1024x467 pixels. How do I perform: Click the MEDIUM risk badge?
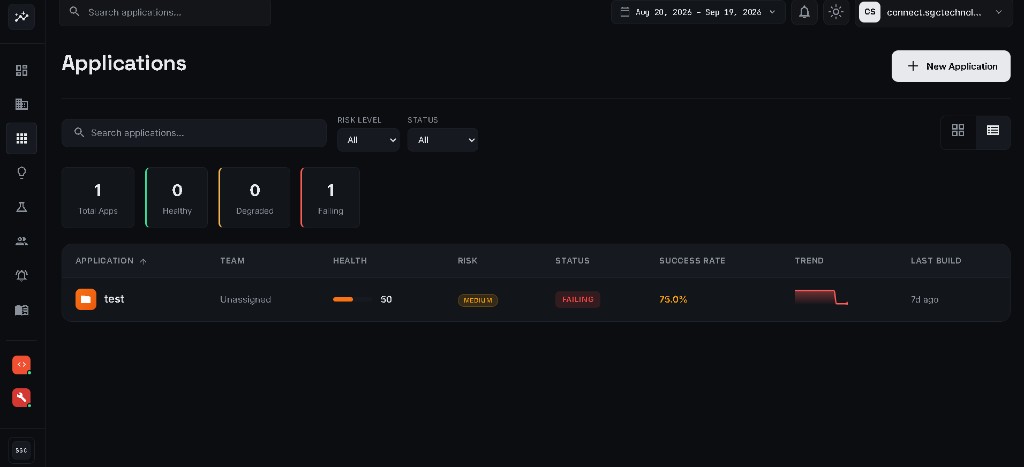477,300
